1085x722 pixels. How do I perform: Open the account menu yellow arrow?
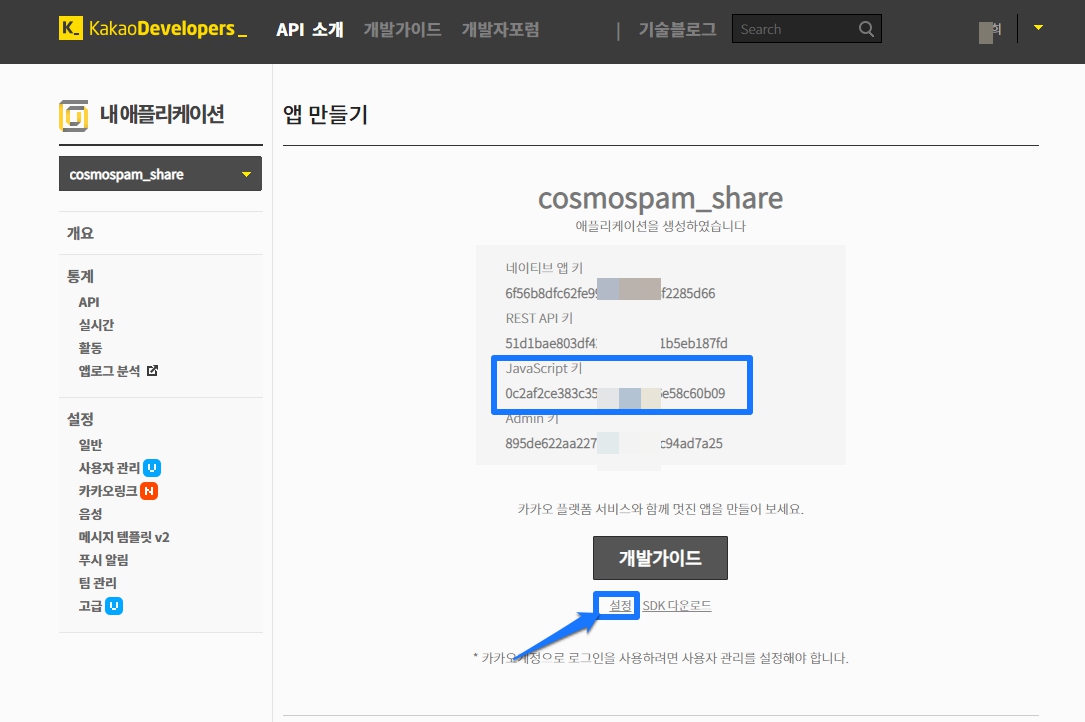click(x=1038, y=28)
